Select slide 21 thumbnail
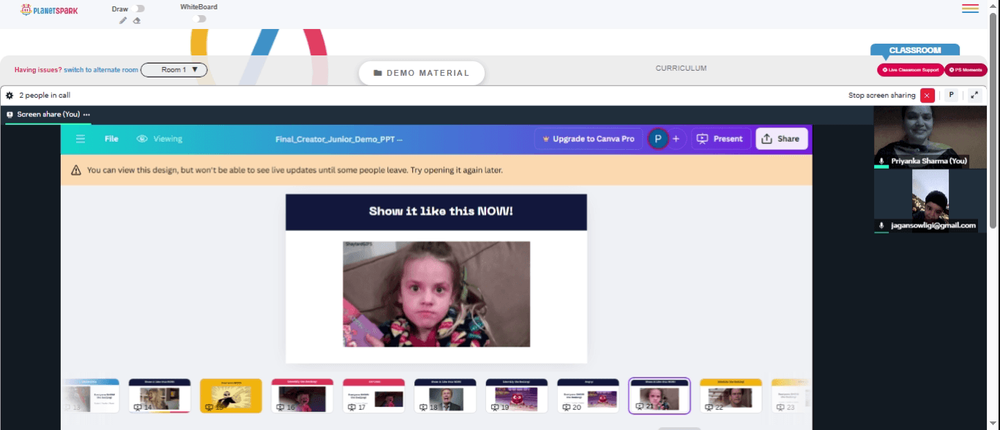The image size is (1000, 430). tap(659, 396)
